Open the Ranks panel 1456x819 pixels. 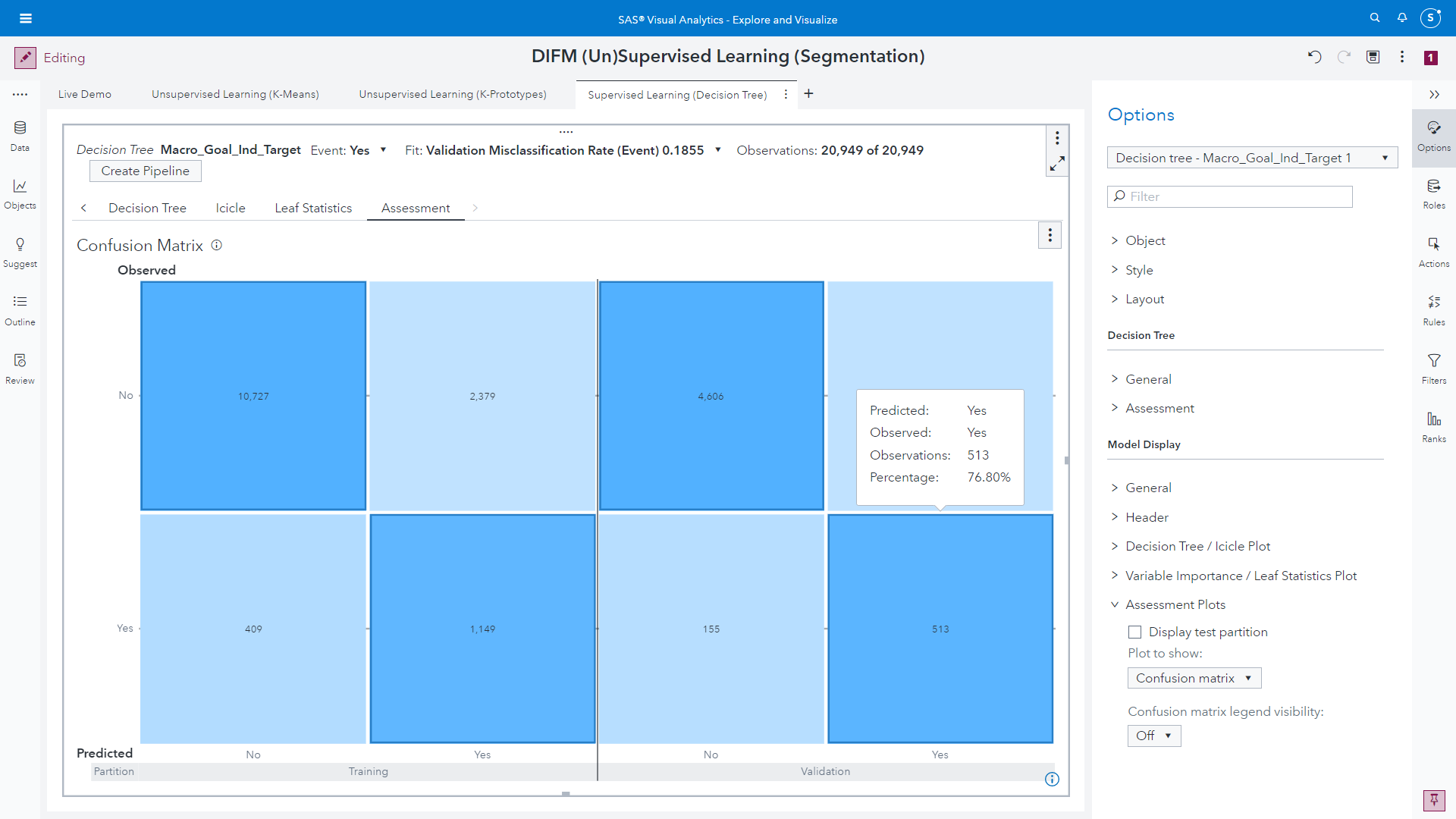[1433, 427]
